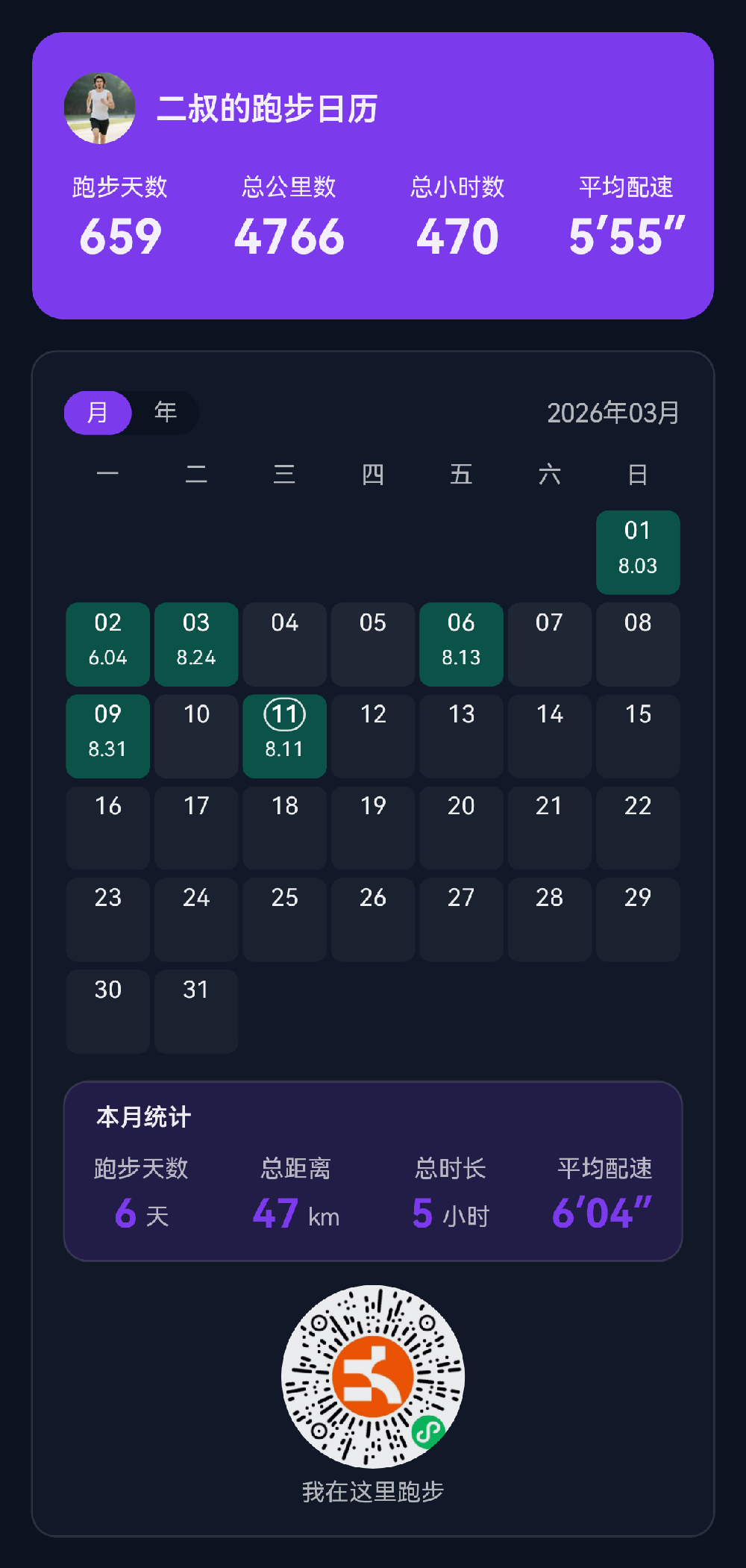Viewport: 746px width, 1568px height.
Task: Select March 02 with 6.04 km
Action: [x=108, y=644]
